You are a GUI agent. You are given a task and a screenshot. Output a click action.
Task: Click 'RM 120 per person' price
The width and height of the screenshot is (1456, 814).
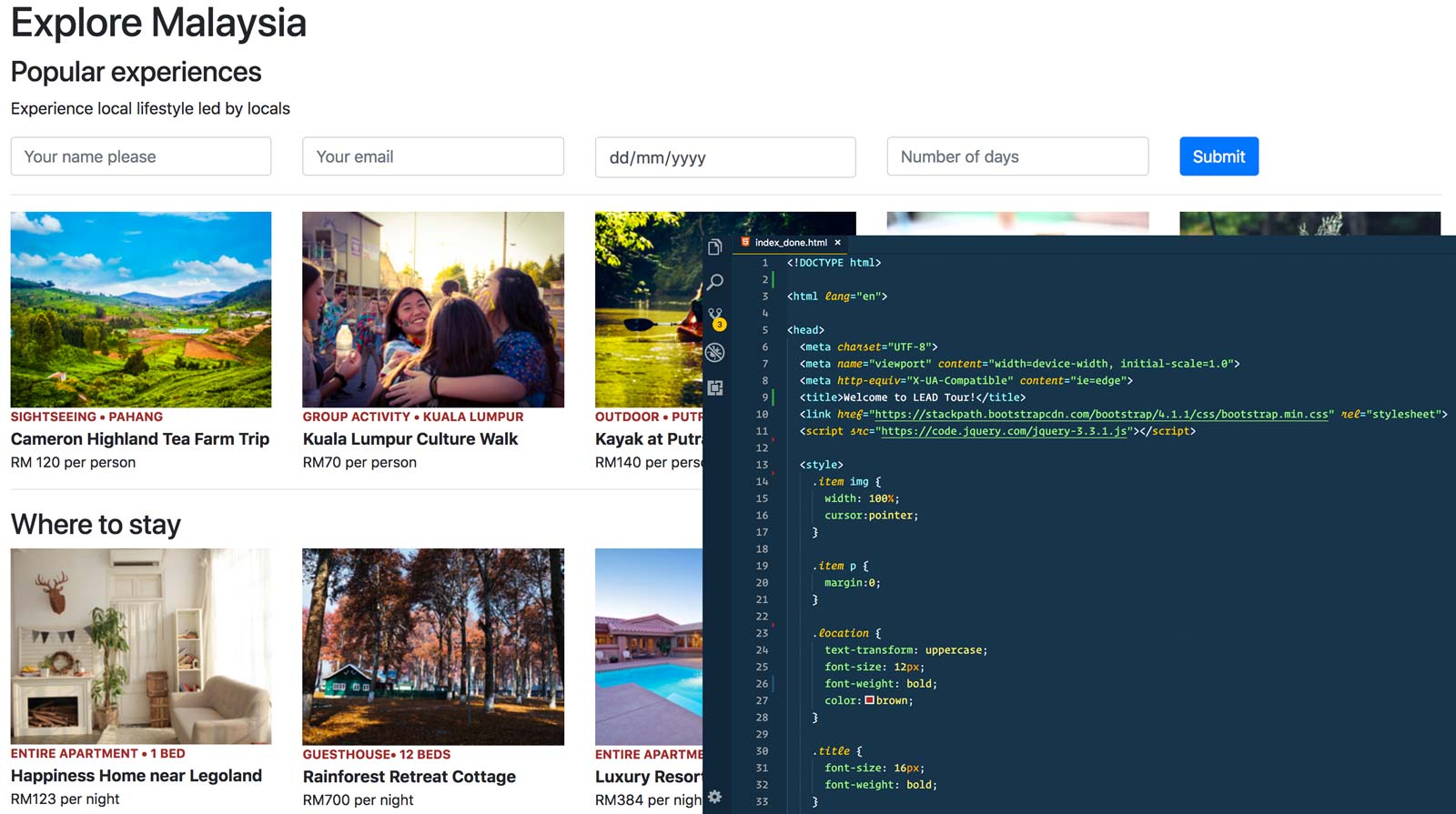coord(73,462)
